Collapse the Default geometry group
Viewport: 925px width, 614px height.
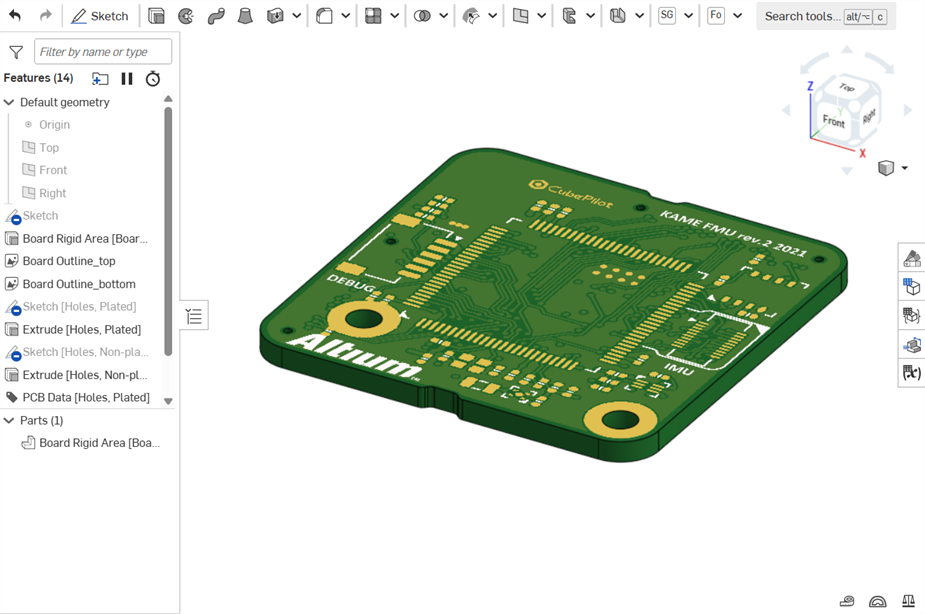tap(9, 103)
